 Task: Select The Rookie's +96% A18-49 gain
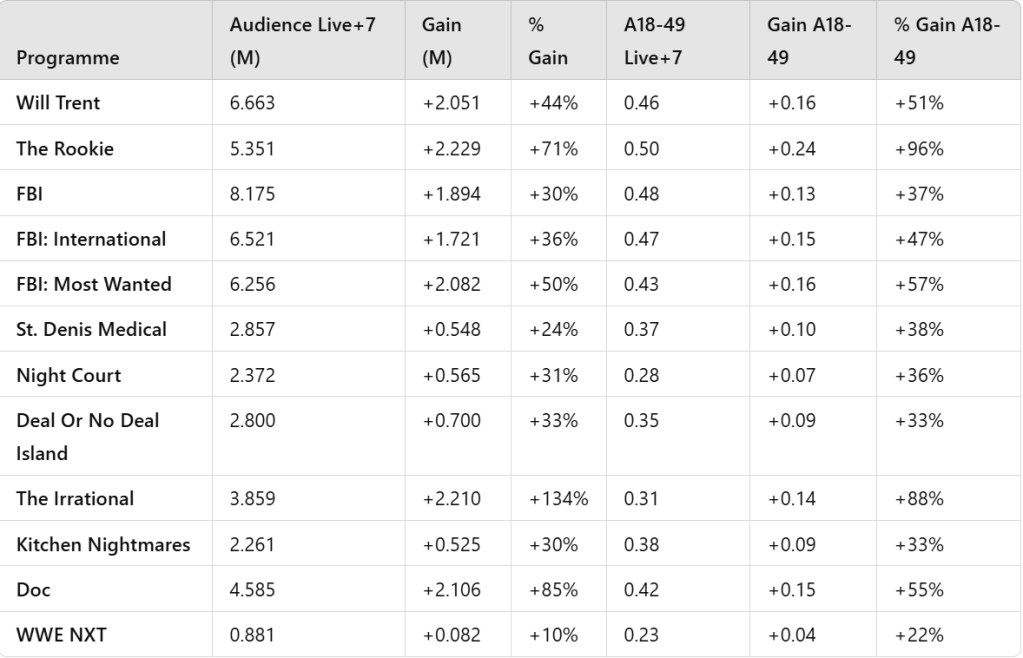(919, 149)
